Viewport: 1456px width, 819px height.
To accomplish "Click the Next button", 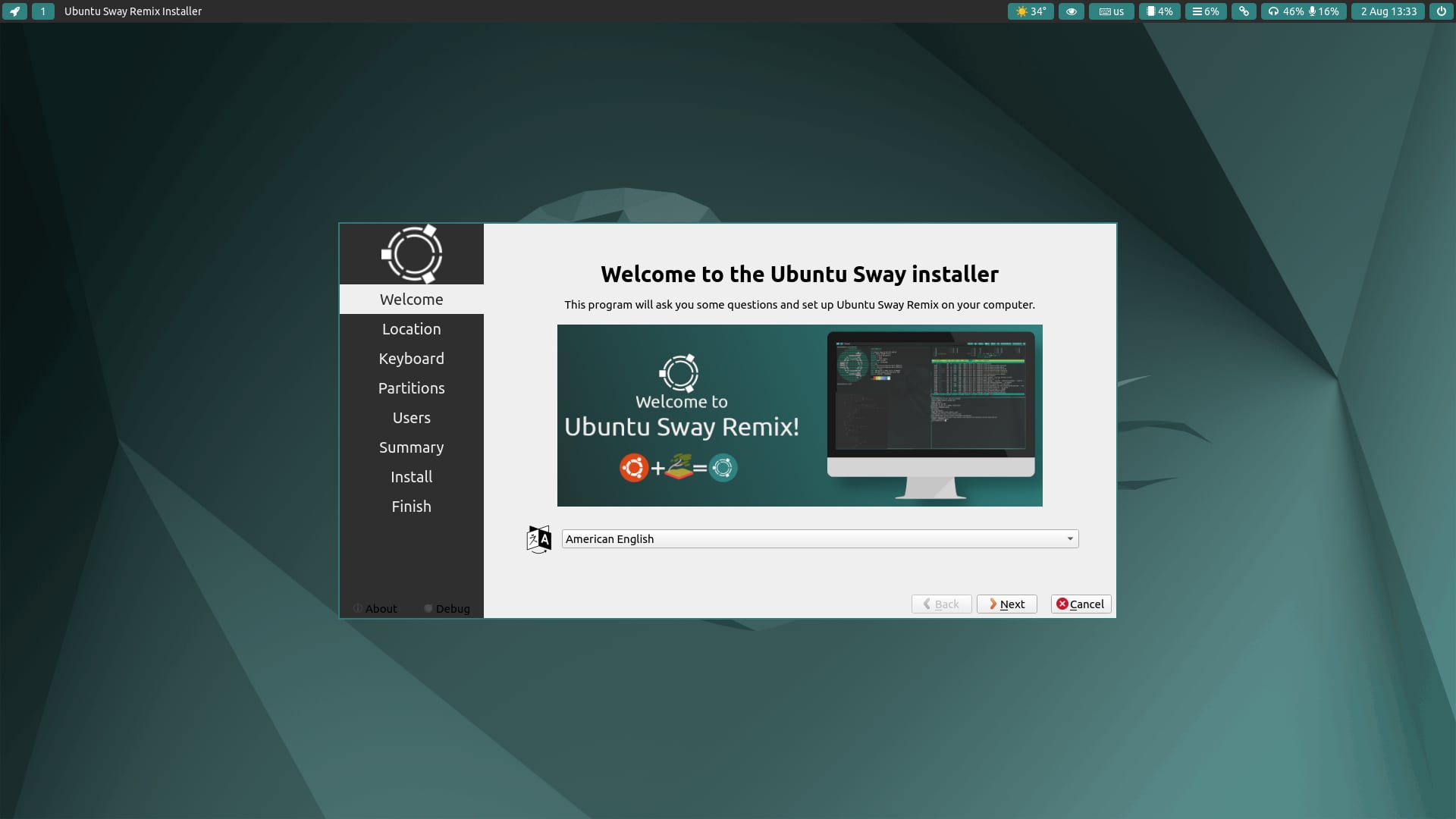I will 1006,604.
